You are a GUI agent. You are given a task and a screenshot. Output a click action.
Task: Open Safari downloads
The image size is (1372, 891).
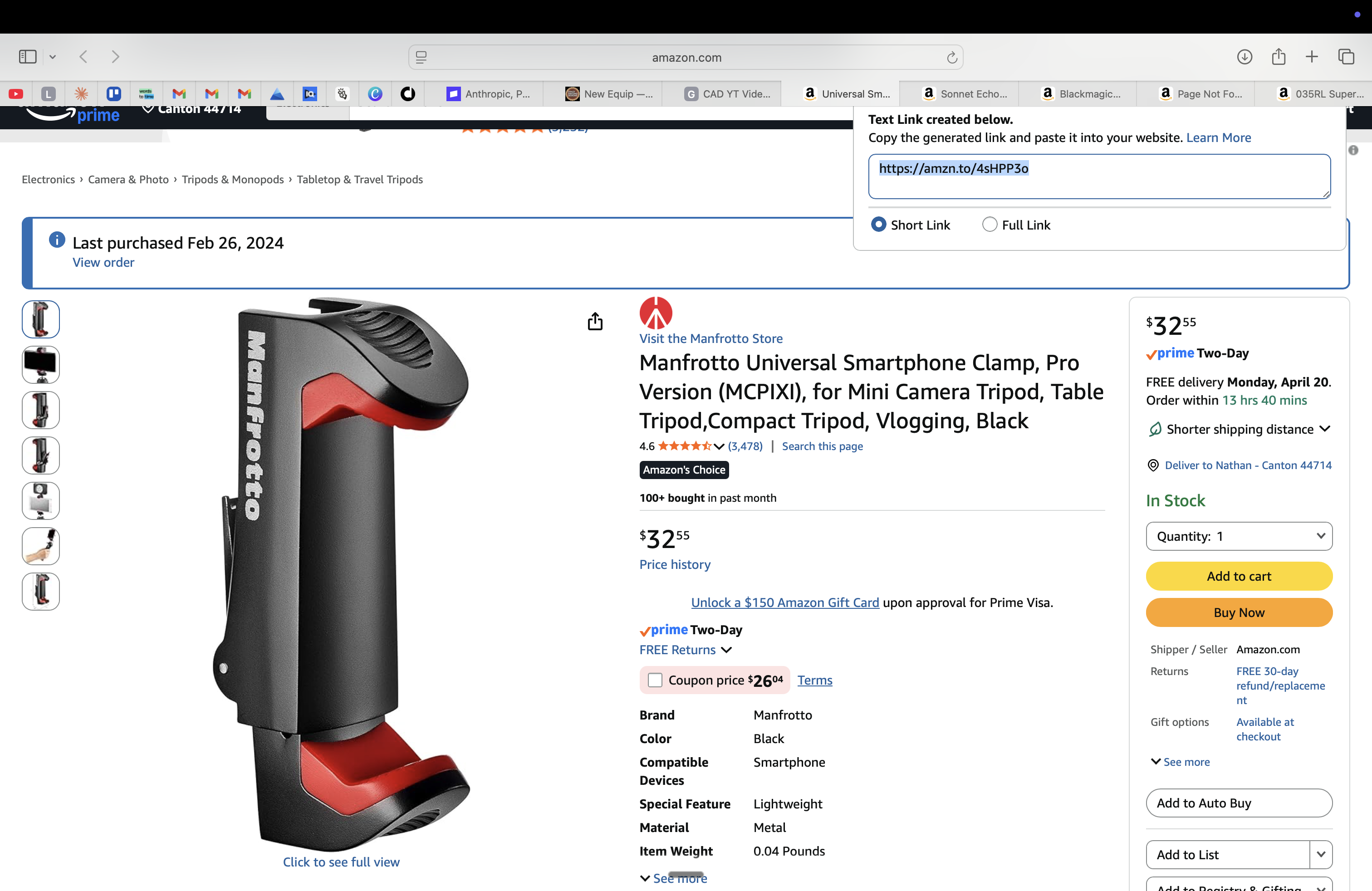point(1245,56)
